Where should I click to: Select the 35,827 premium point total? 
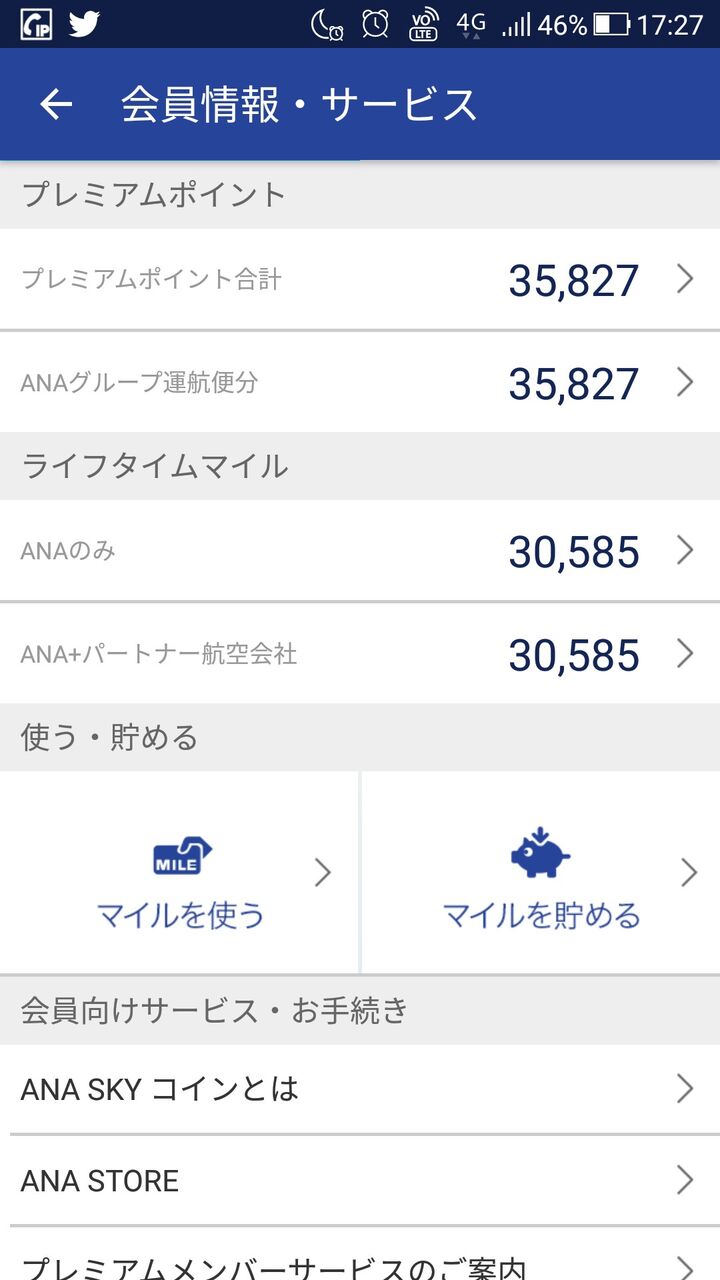(x=573, y=280)
